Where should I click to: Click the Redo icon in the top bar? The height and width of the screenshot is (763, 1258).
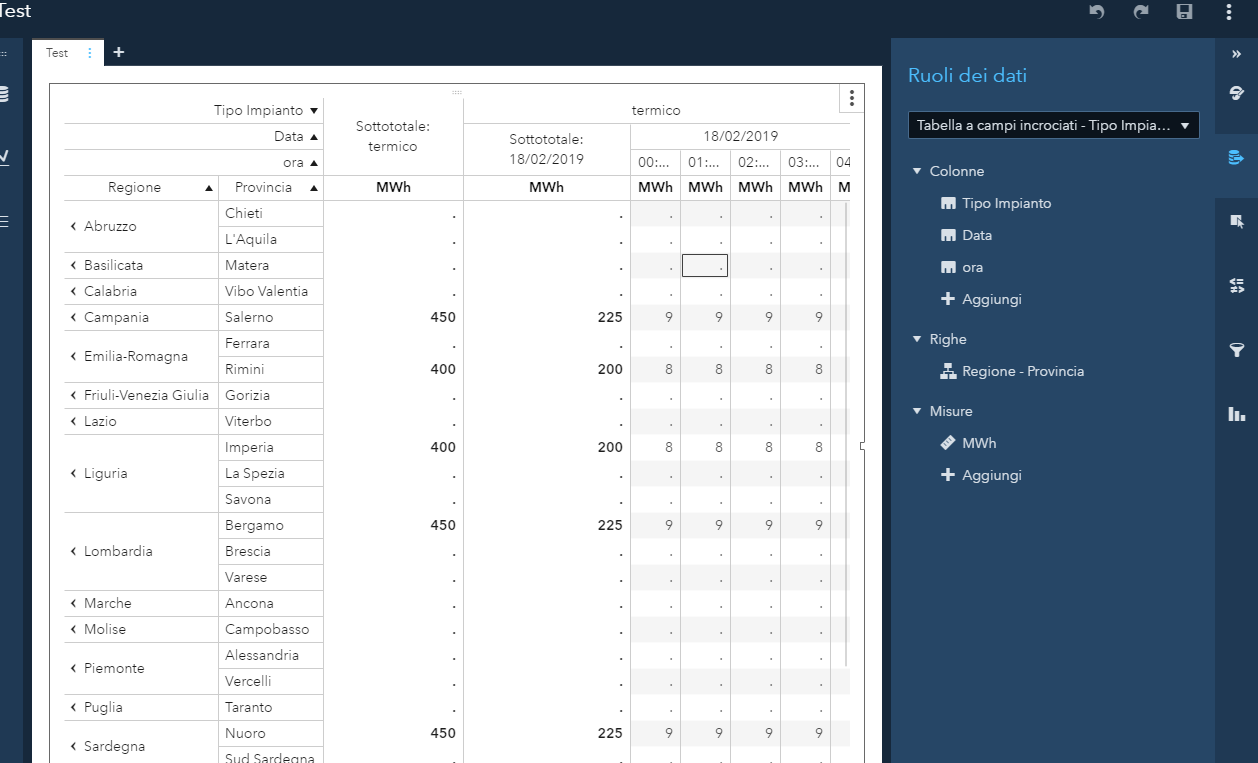1141,12
